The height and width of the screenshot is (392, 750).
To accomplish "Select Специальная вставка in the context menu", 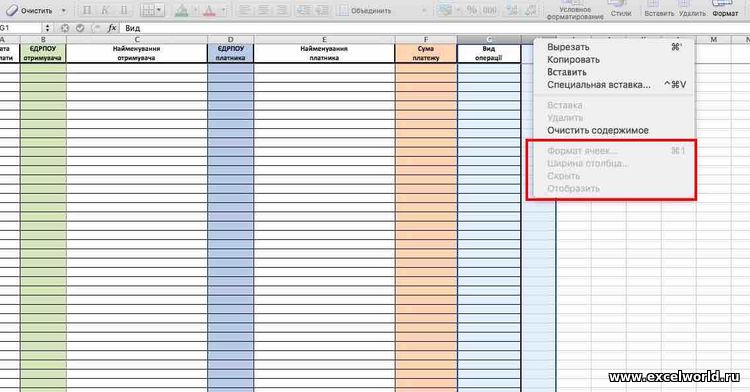I will click(x=598, y=85).
